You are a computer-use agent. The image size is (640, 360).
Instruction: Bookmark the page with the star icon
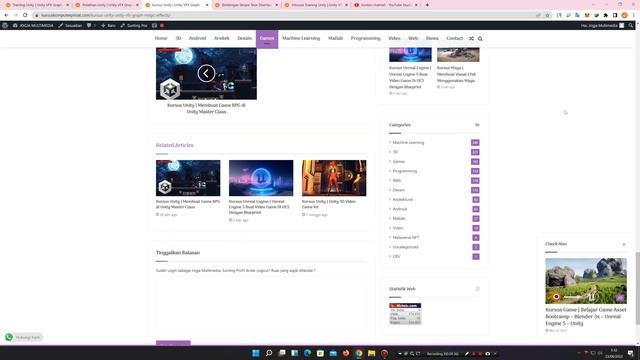click(547, 15)
